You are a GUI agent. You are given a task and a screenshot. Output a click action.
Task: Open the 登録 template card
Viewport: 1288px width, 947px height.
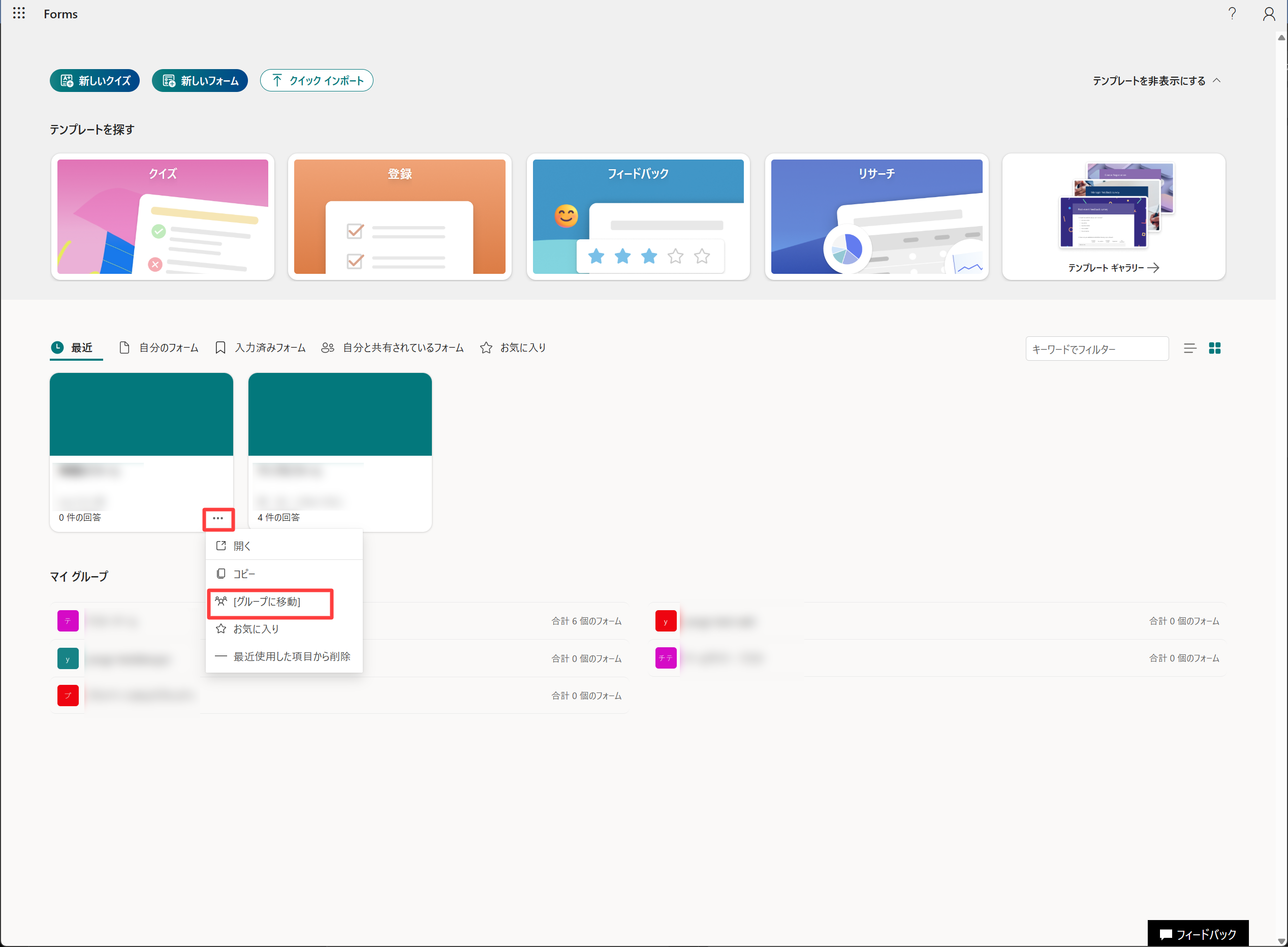coord(399,217)
